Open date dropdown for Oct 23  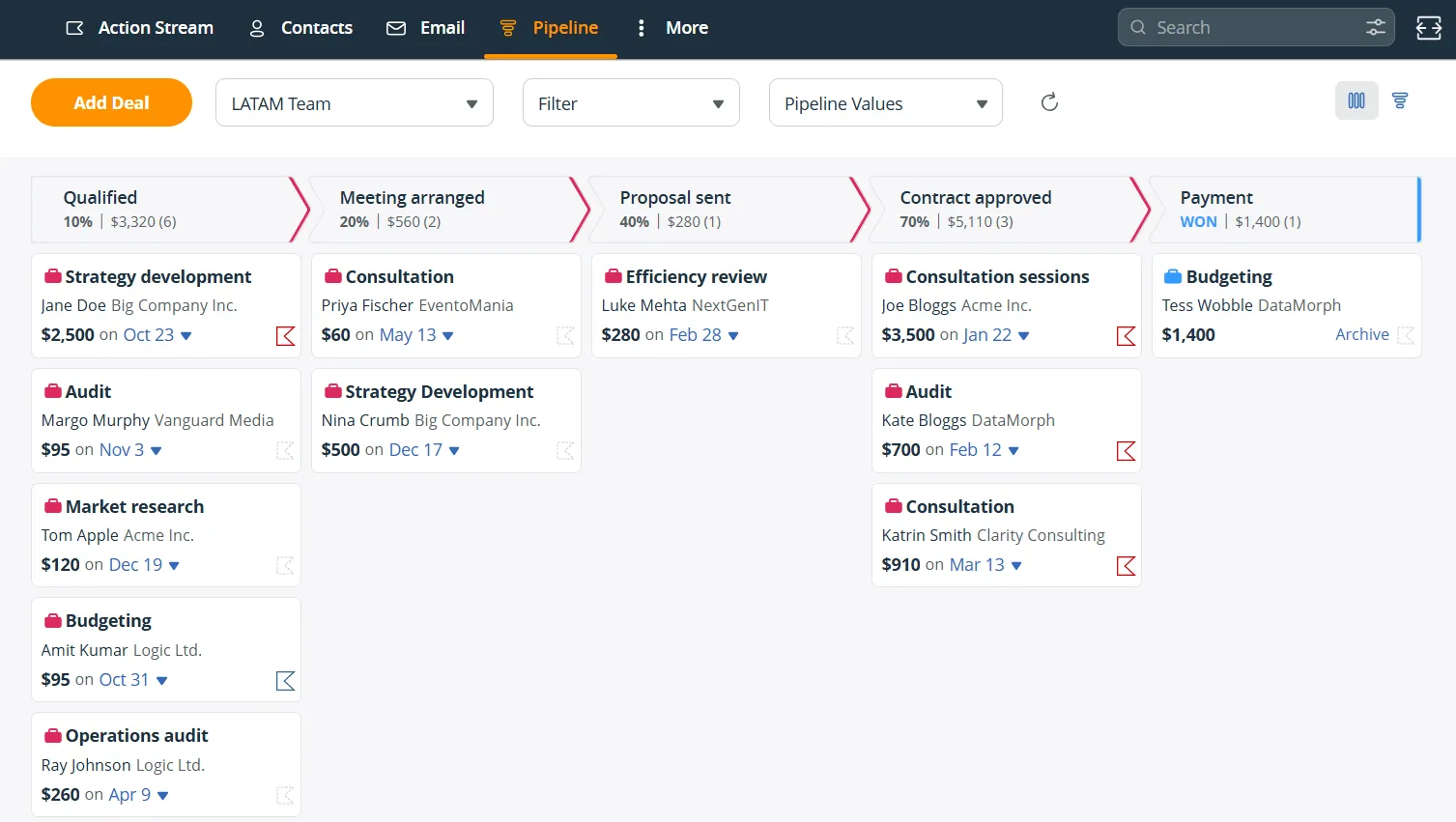[186, 336]
